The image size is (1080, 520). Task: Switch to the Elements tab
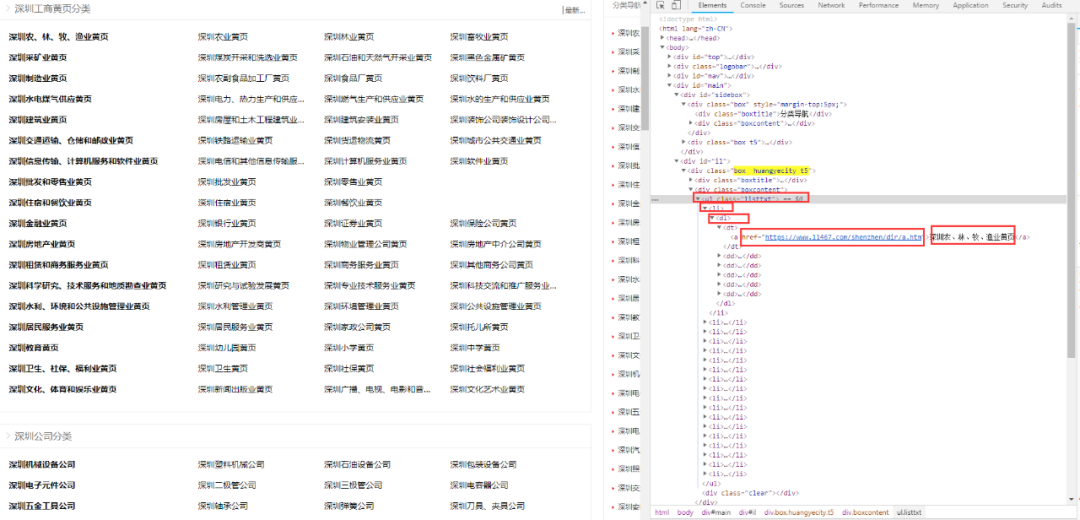tap(712, 6)
